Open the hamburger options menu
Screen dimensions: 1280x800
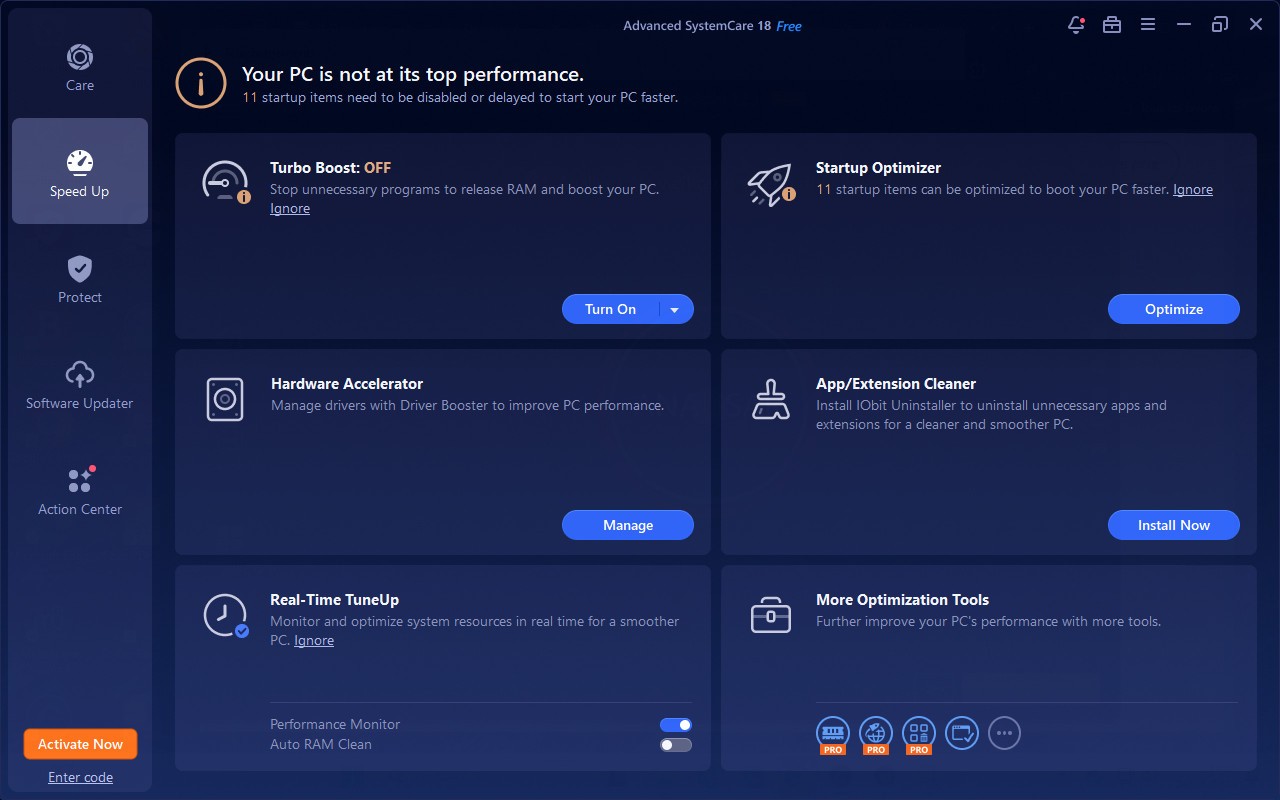(x=1148, y=25)
